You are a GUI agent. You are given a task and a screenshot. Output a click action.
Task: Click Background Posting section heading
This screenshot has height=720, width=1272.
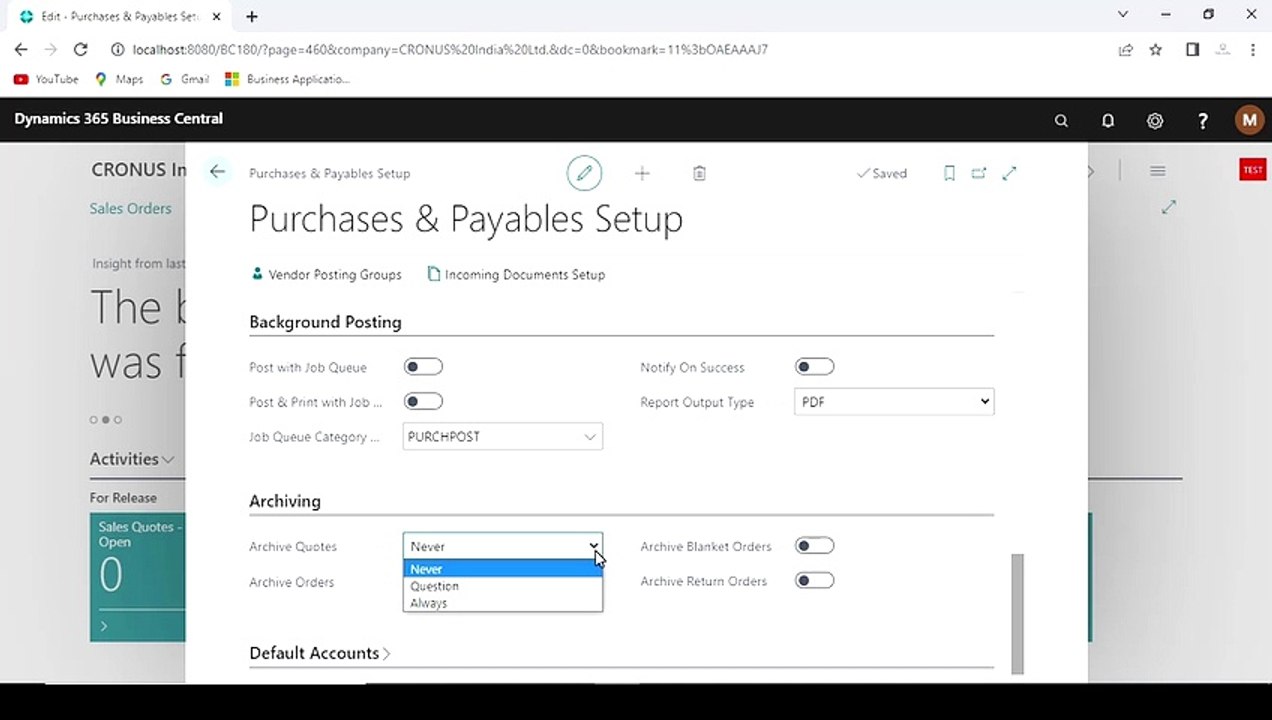(x=325, y=322)
